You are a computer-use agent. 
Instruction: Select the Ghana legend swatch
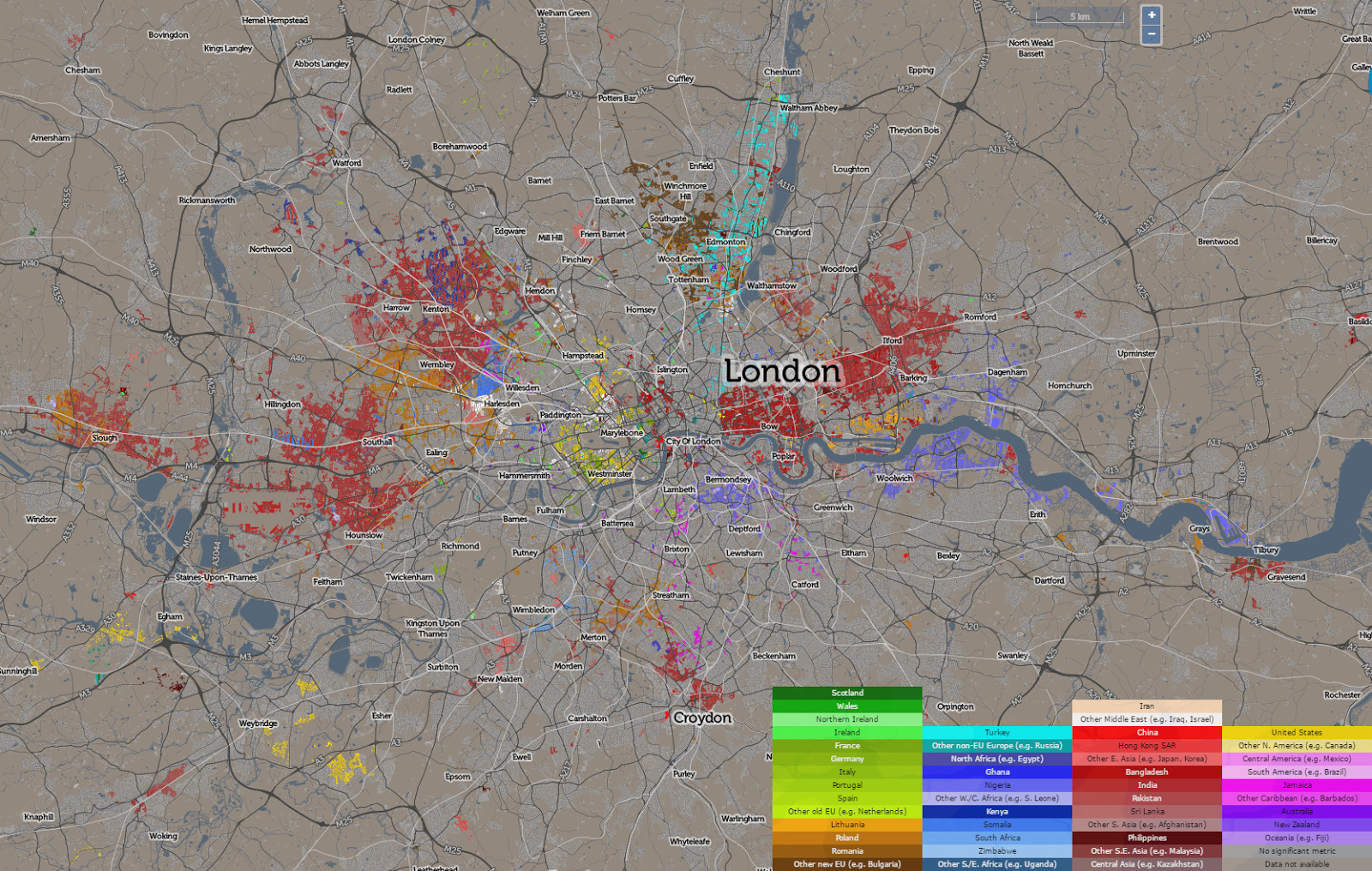(x=997, y=772)
